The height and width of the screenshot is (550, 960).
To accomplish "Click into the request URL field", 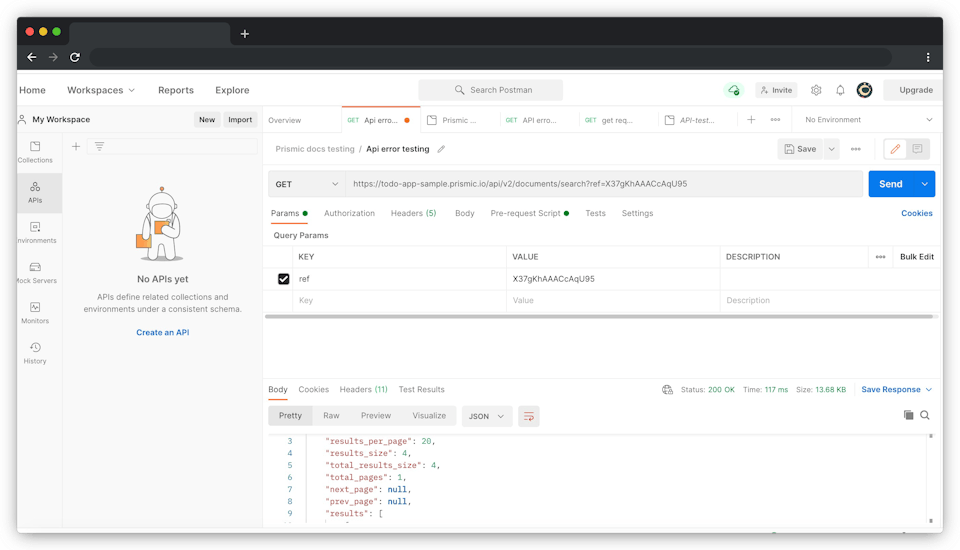I will [x=604, y=184].
